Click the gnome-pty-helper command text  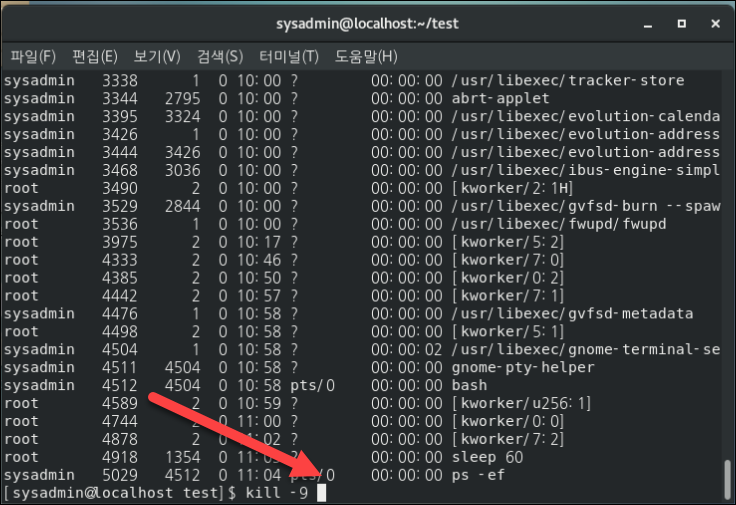pyautogui.click(x=523, y=367)
